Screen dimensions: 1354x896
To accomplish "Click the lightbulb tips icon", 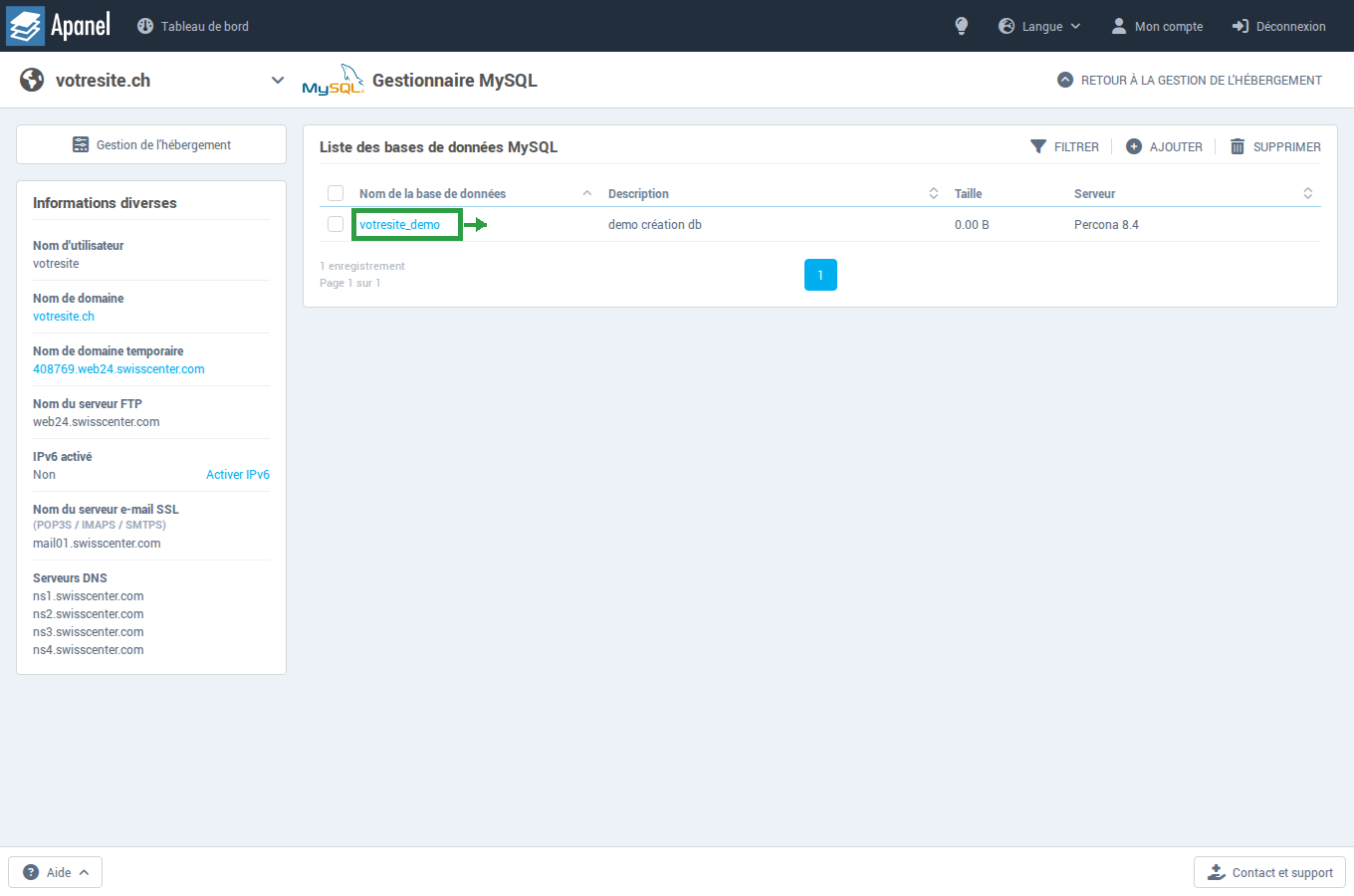I will tap(961, 26).
